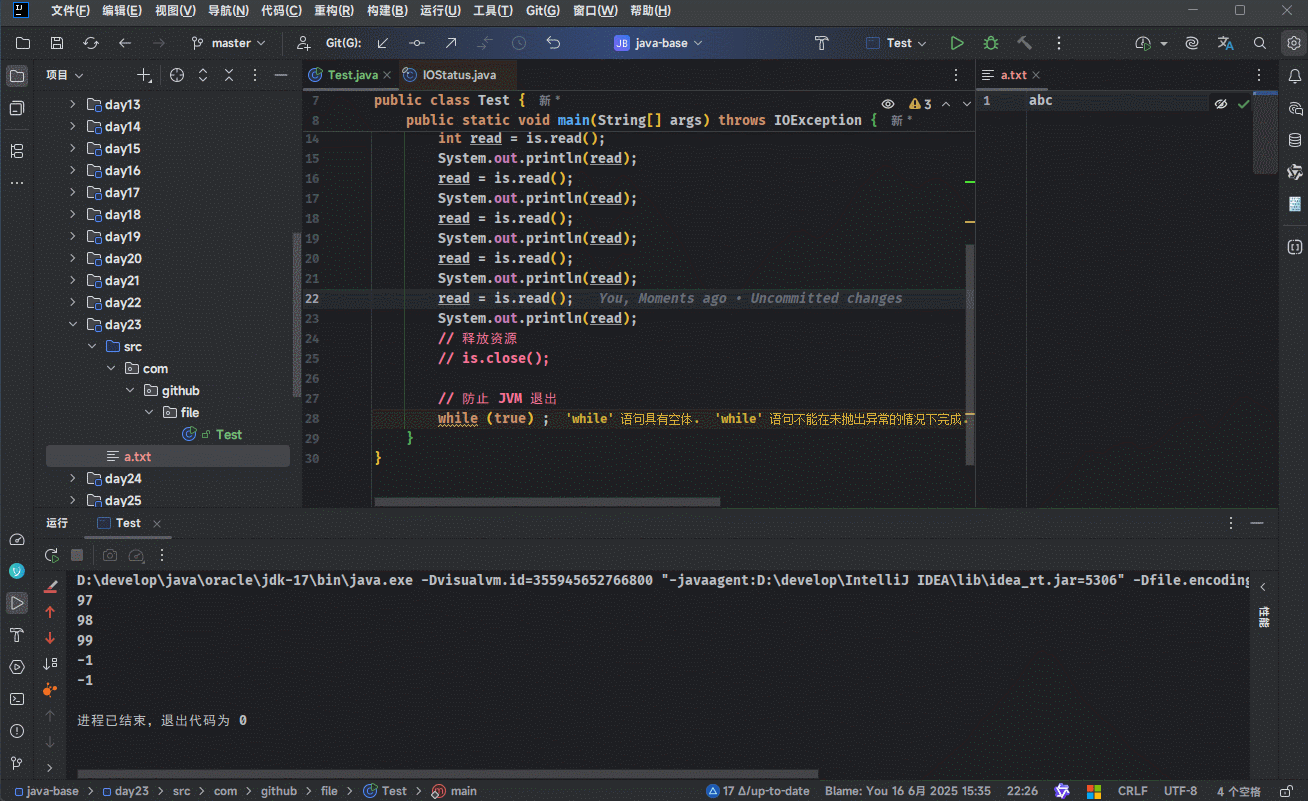
Task: Open Search Everywhere magnifier icon
Action: (1260, 43)
